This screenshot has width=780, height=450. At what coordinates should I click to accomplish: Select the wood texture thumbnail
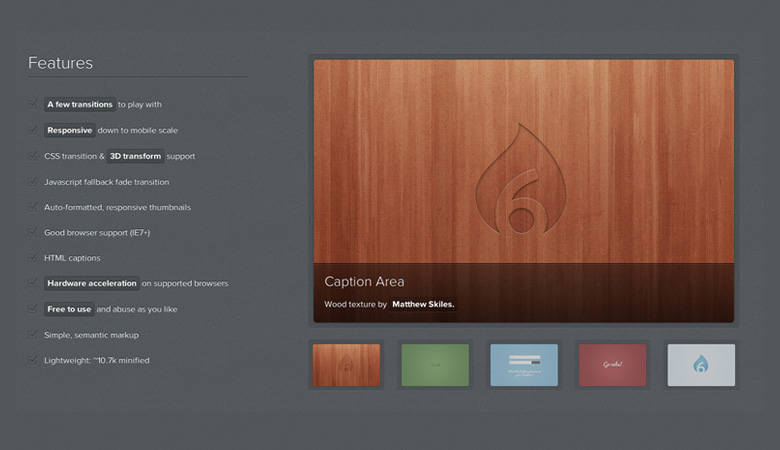tap(346, 365)
